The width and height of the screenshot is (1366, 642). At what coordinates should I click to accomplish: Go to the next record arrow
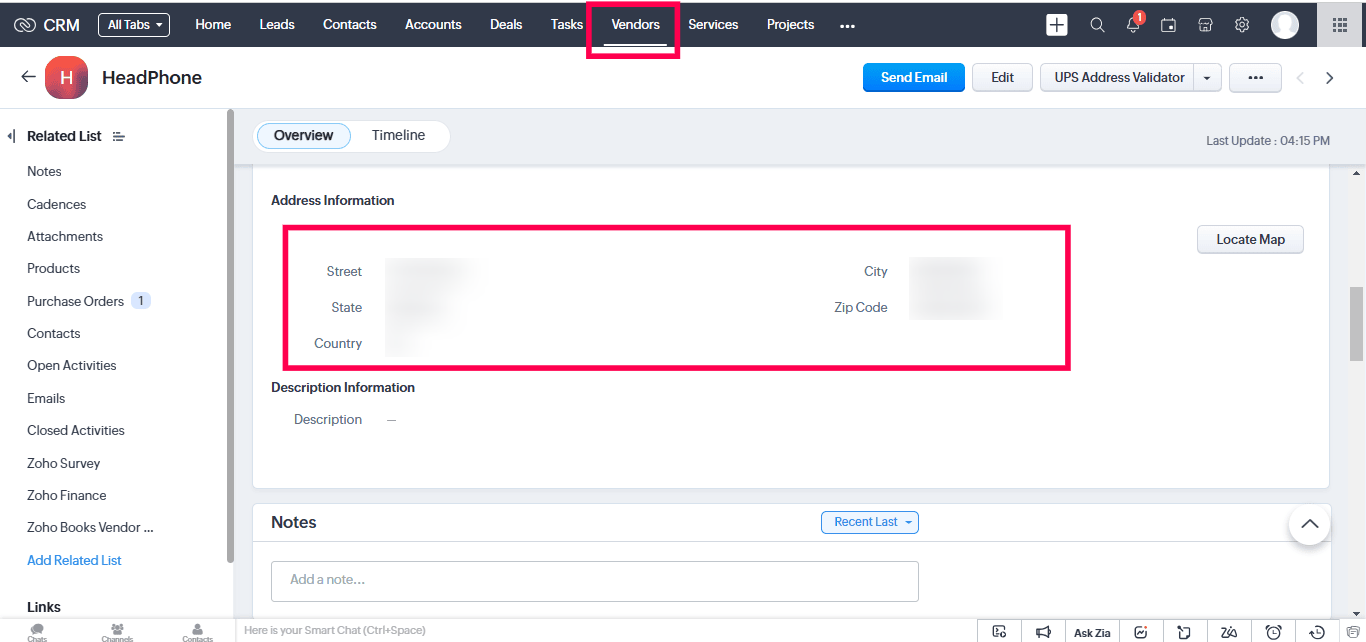[1330, 78]
